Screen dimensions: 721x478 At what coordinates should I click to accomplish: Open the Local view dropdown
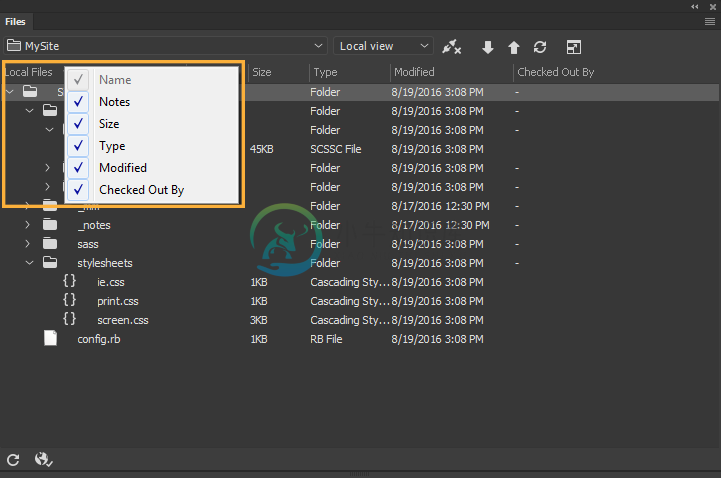(x=383, y=46)
